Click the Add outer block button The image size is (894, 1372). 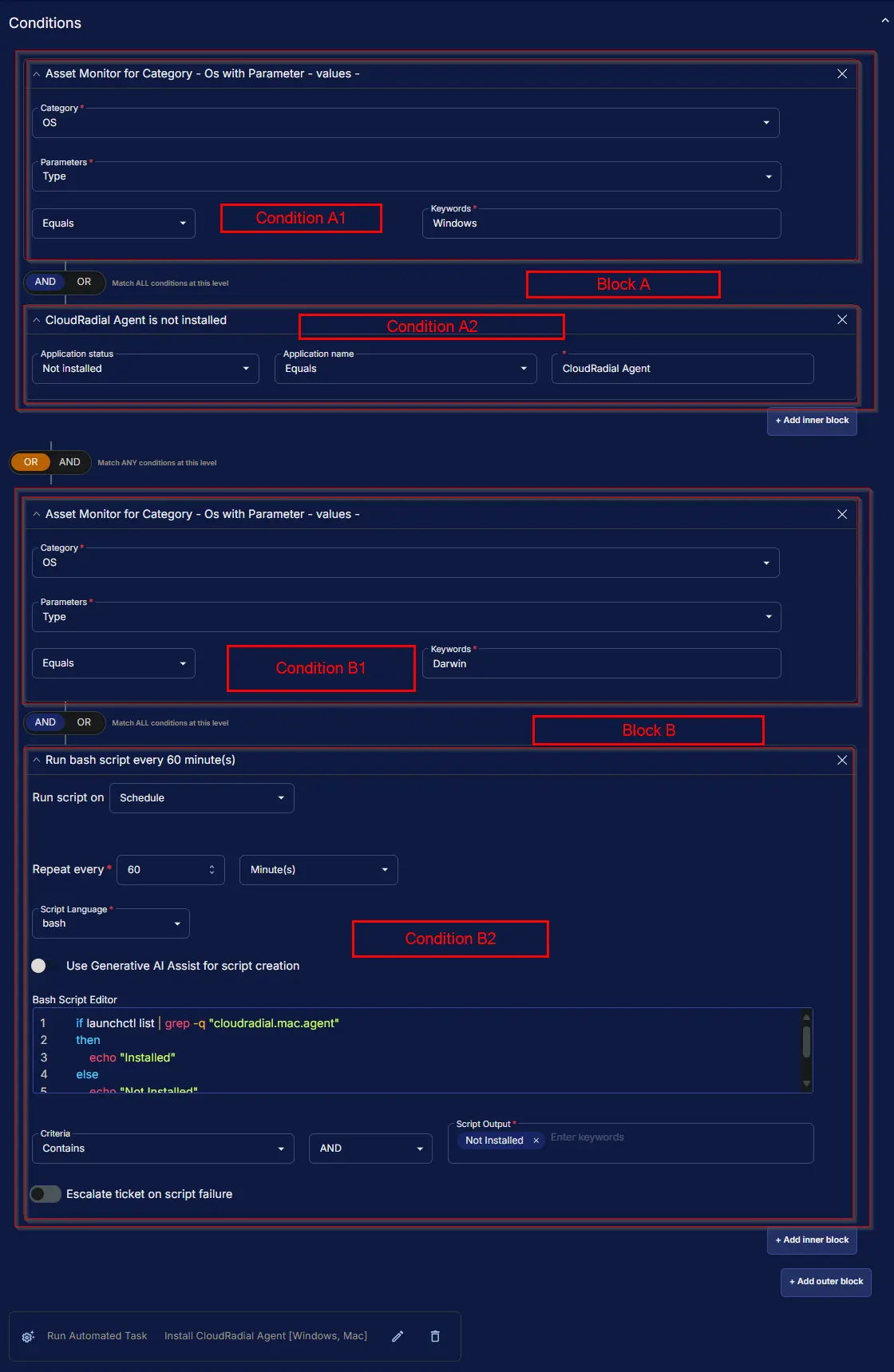[825, 1282]
